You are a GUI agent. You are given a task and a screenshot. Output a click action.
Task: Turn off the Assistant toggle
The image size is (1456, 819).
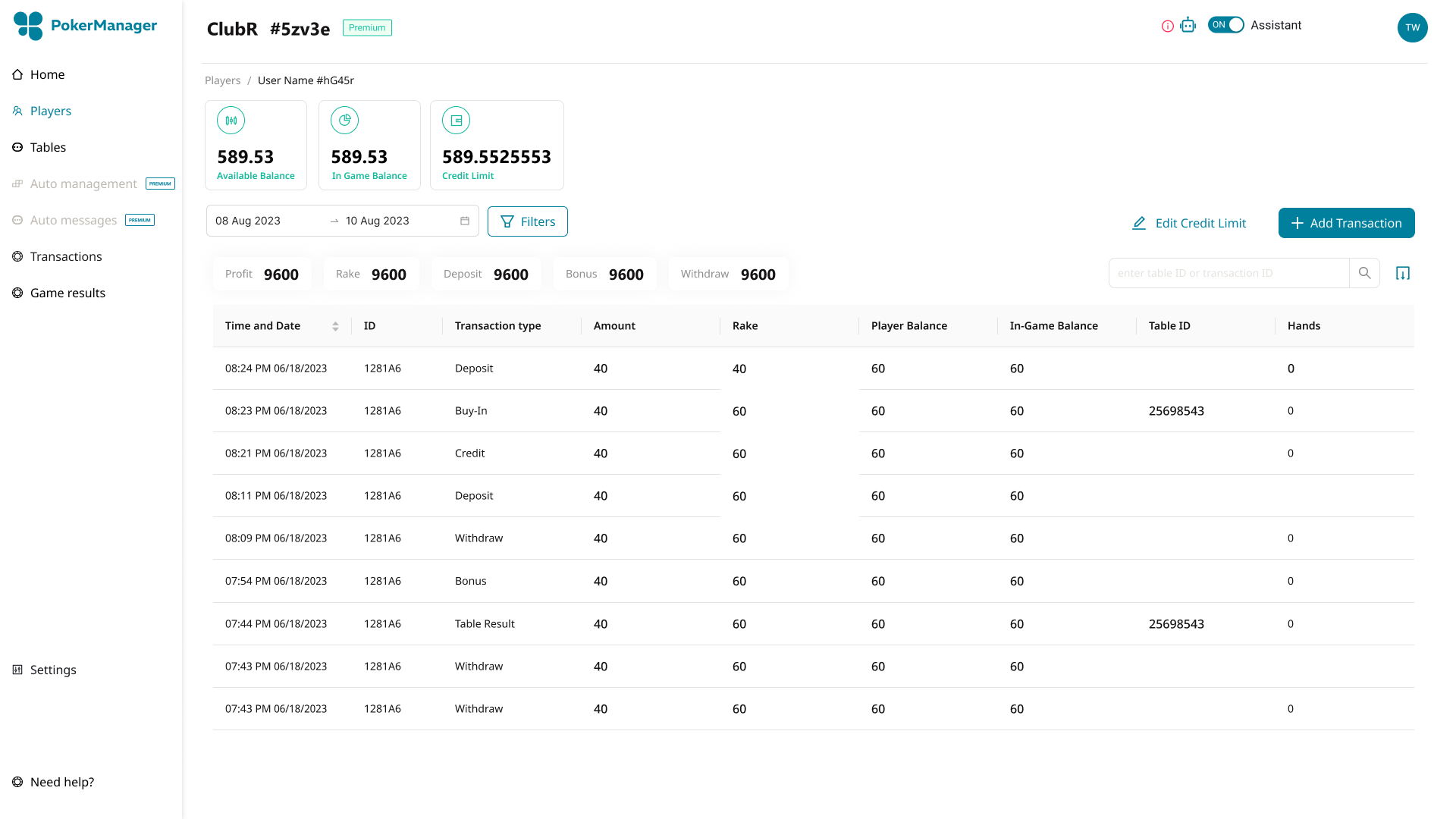pos(1225,25)
